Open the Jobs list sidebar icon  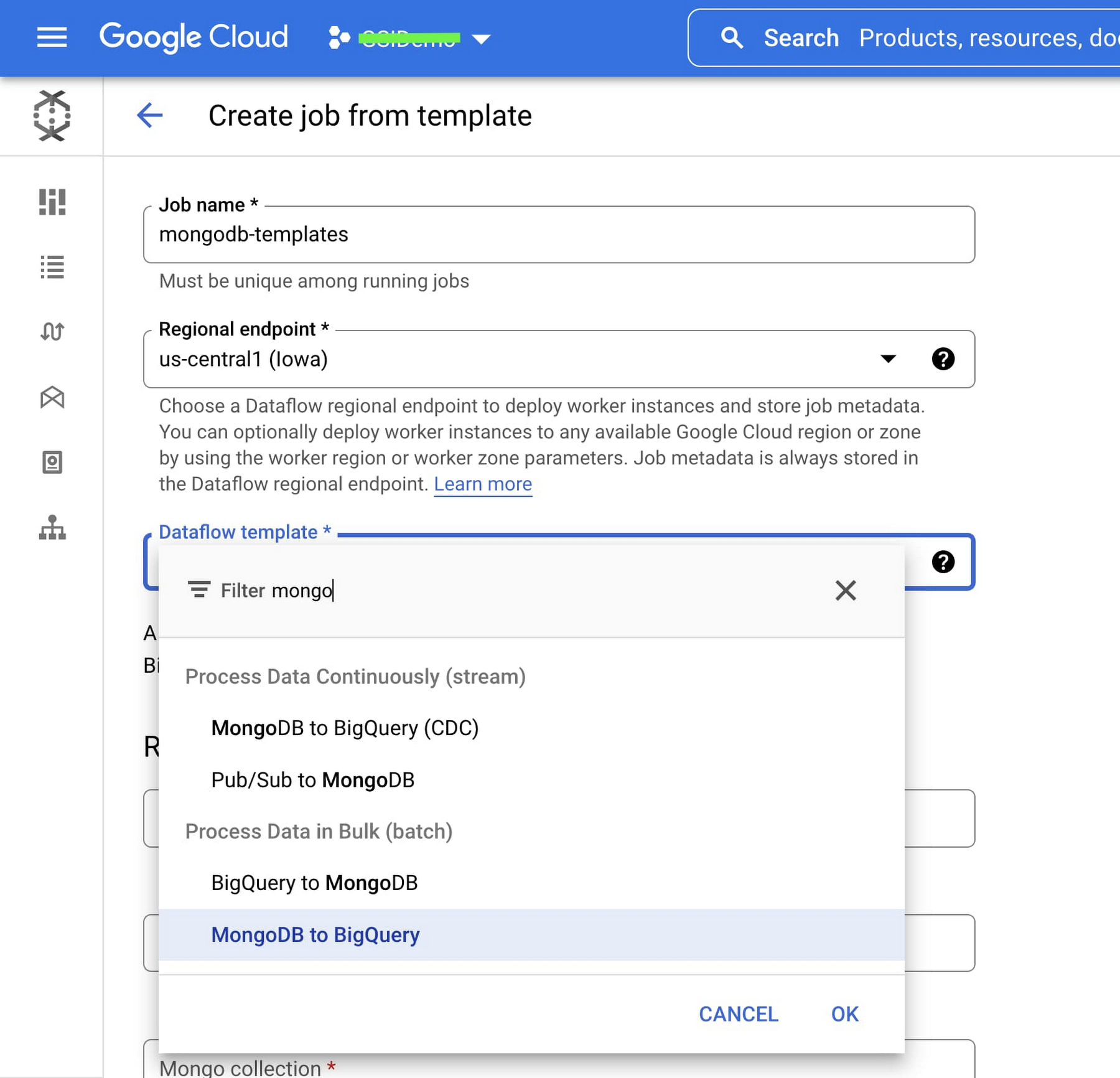pyautogui.click(x=52, y=268)
